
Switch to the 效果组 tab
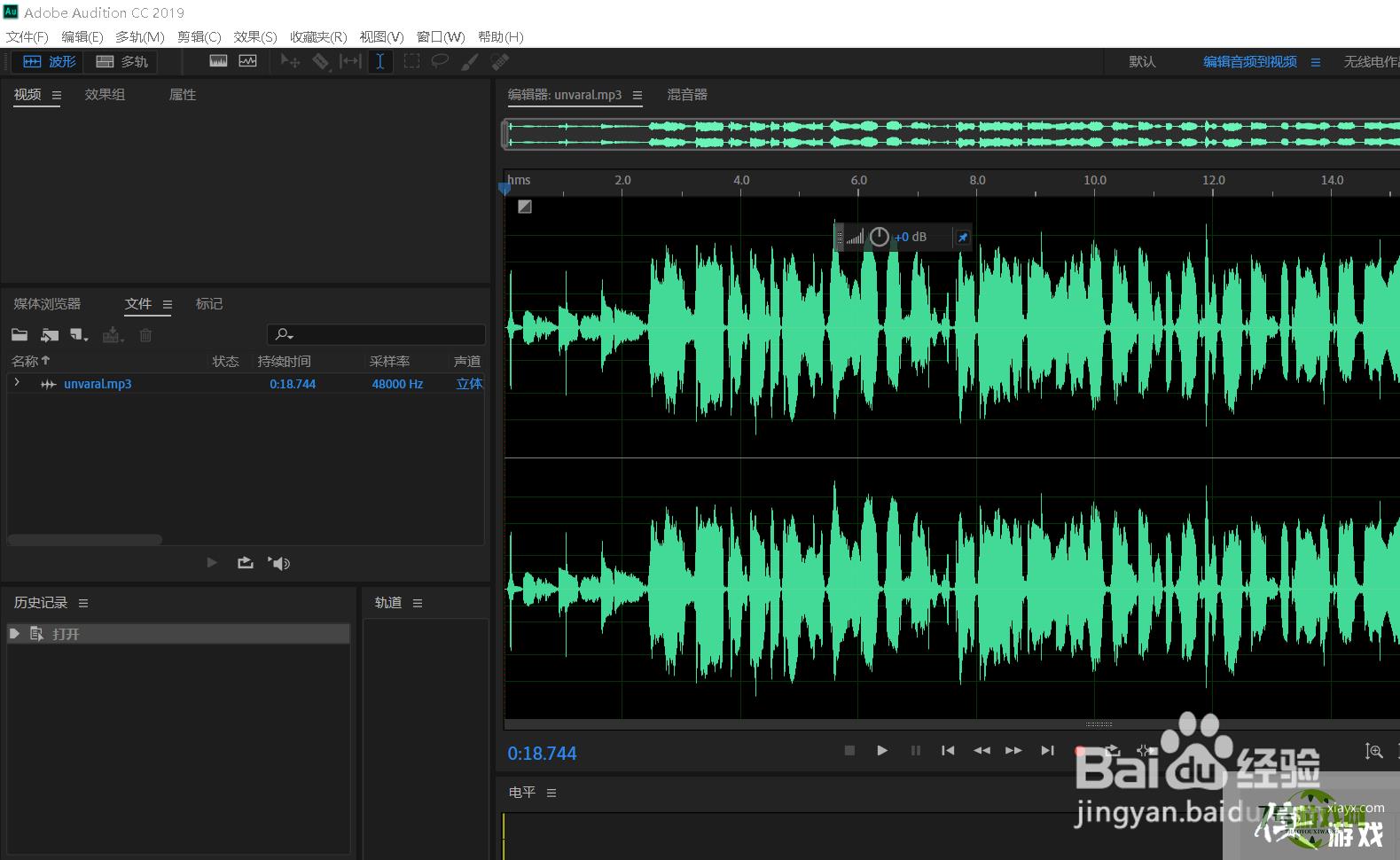pos(105,95)
